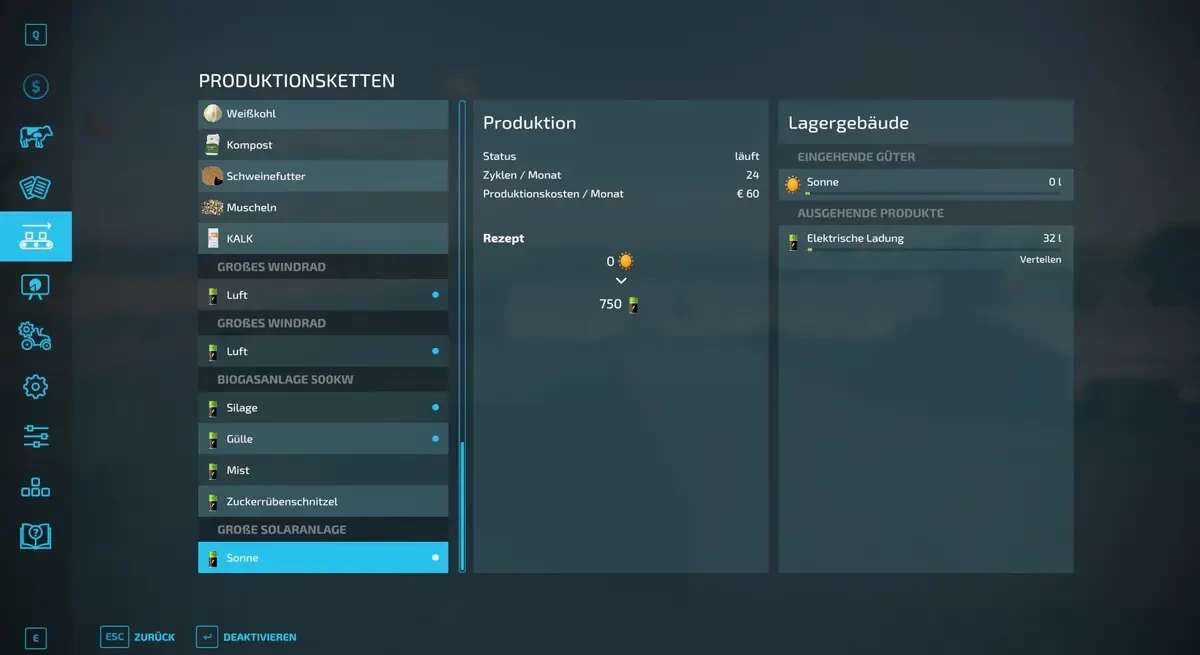
Task: Toggle active dot on Gülle production
Action: pos(435,439)
